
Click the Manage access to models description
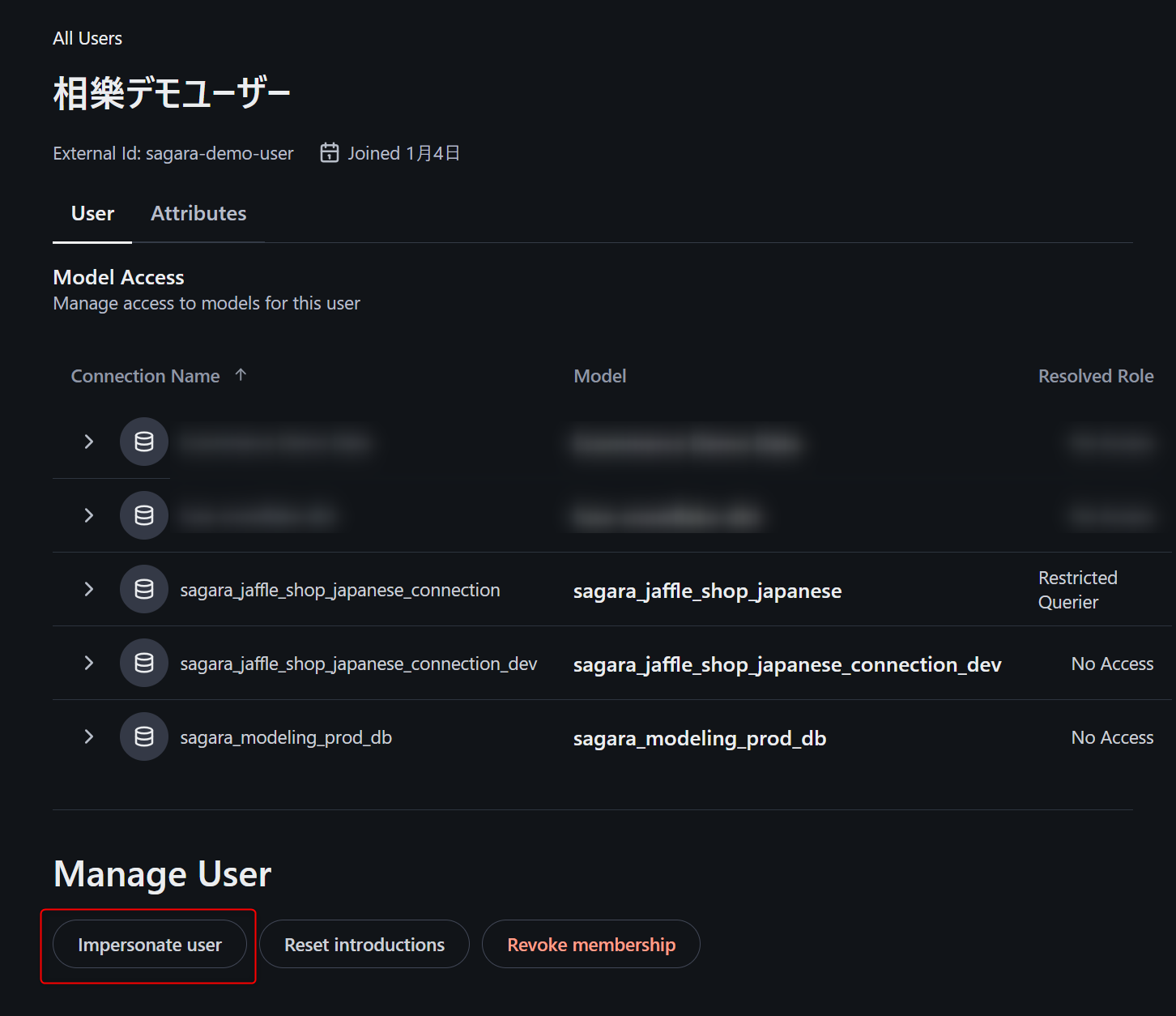coord(207,304)
